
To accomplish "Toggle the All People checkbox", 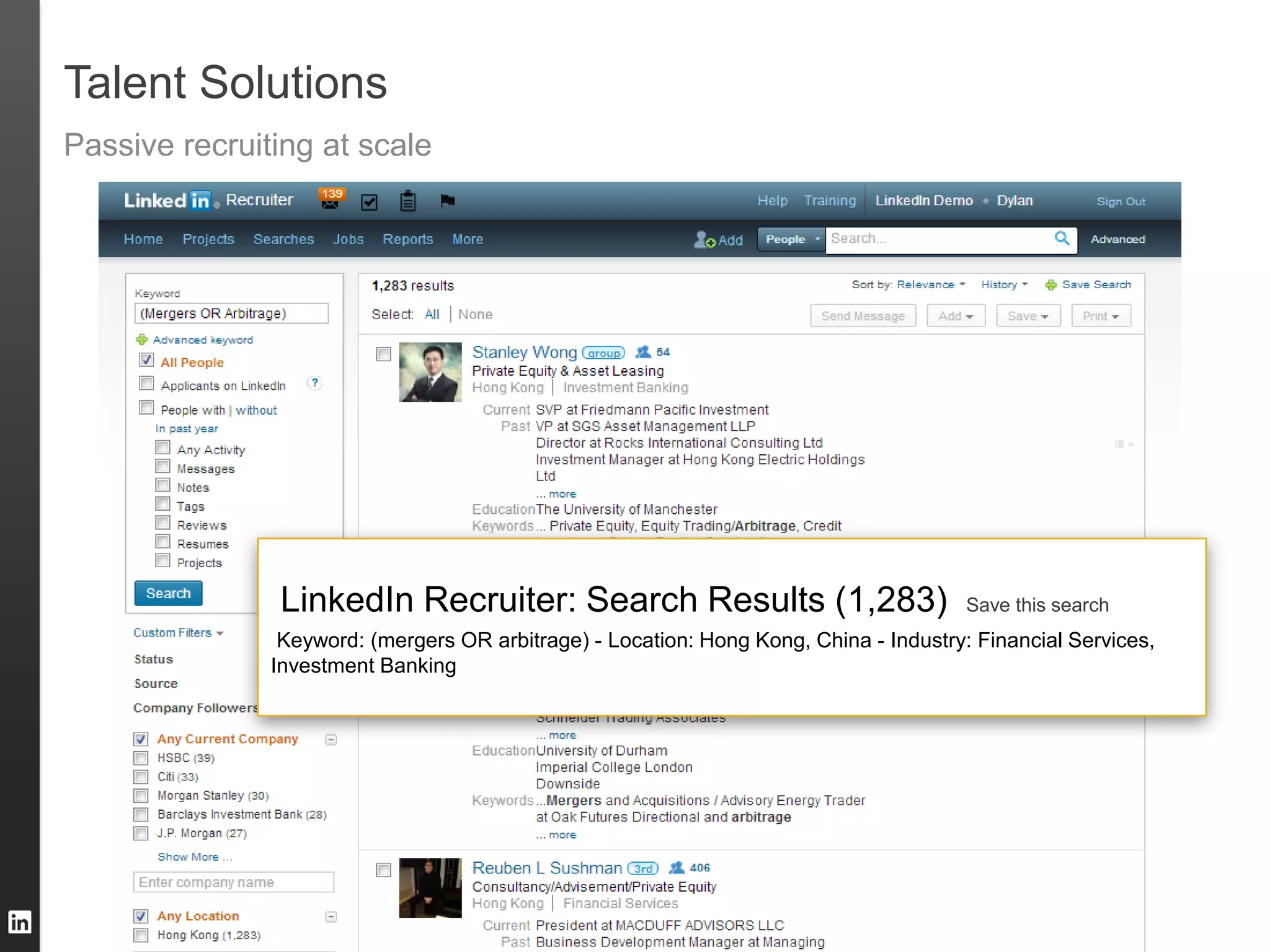I will coord(146,360).
